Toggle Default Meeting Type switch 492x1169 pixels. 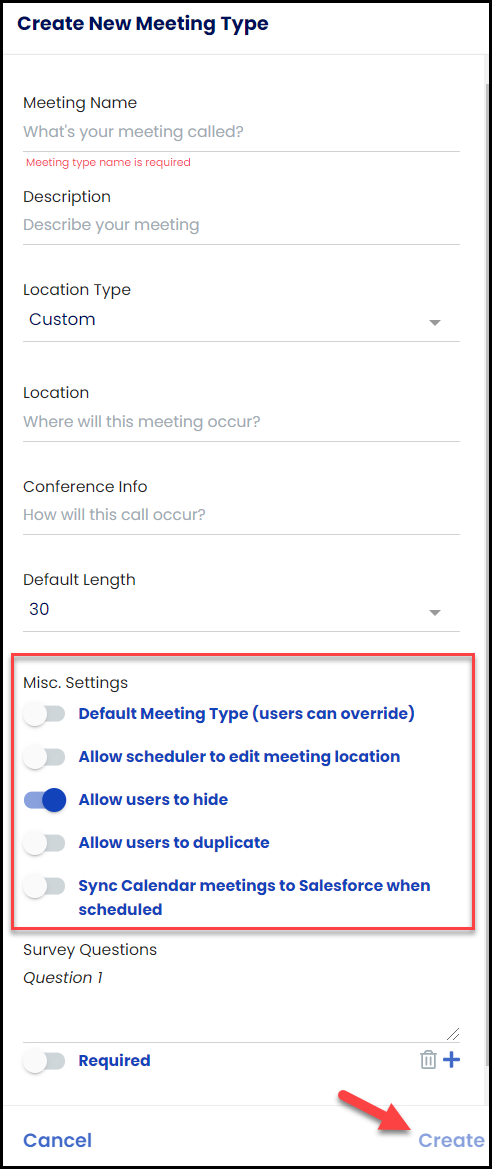pos(44,714)
